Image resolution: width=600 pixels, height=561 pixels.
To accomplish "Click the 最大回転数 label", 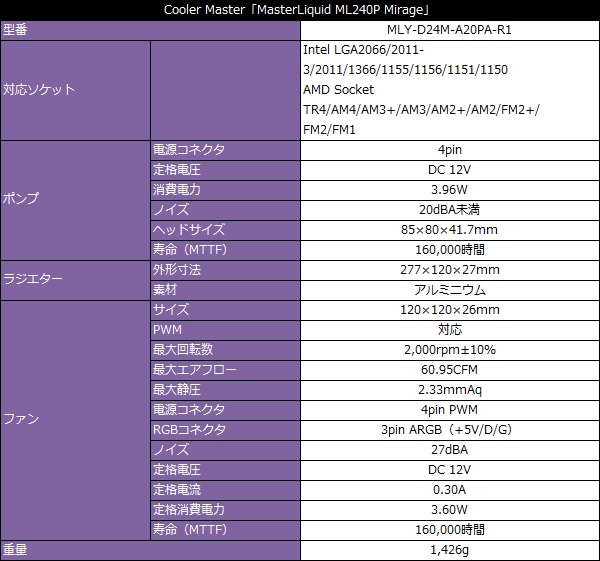I will click(x=183, y=350).
